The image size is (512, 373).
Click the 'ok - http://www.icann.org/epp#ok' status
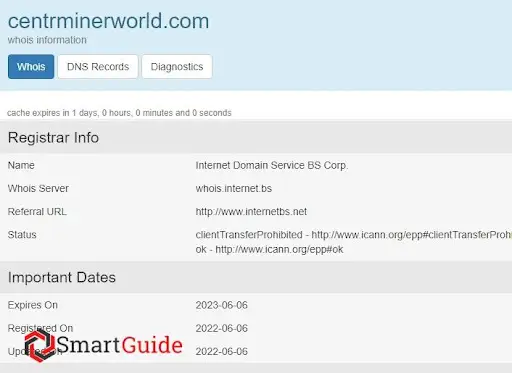269,249
